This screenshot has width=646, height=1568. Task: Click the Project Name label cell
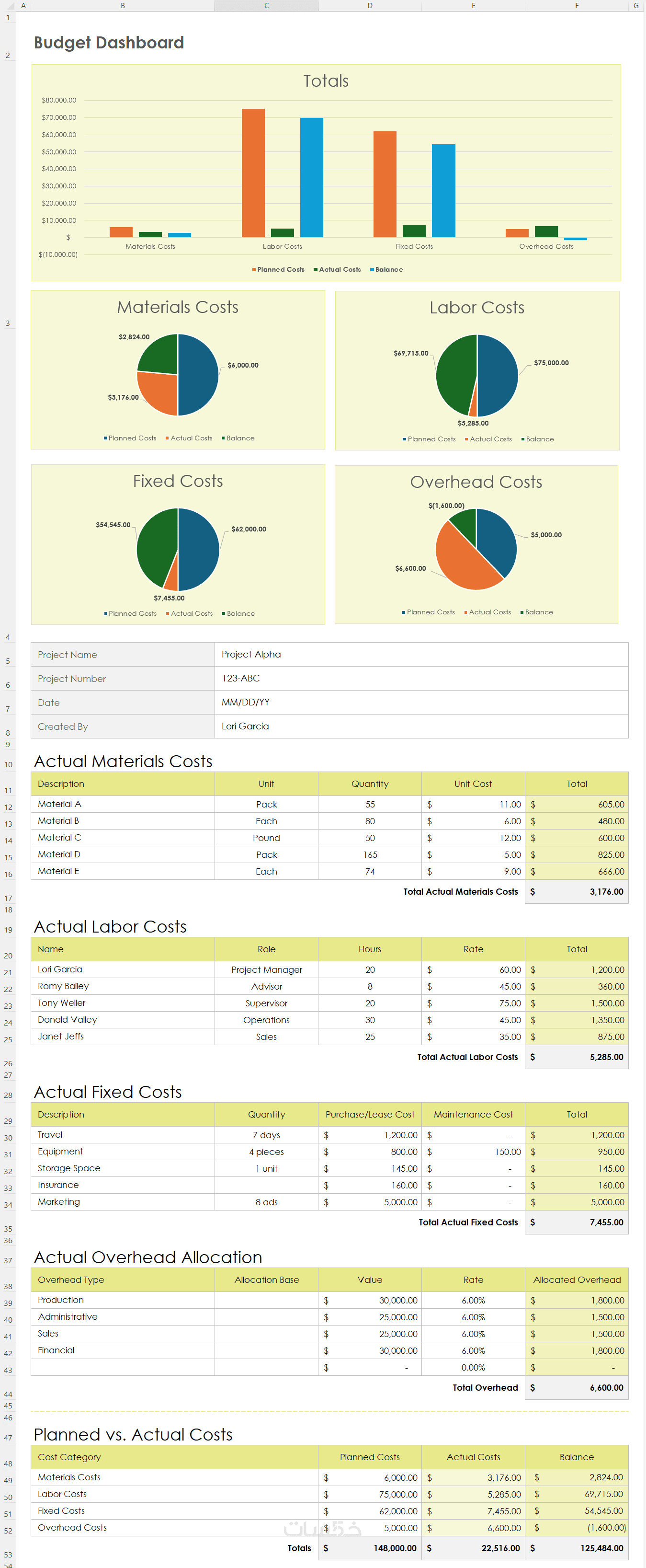[123, 654]
